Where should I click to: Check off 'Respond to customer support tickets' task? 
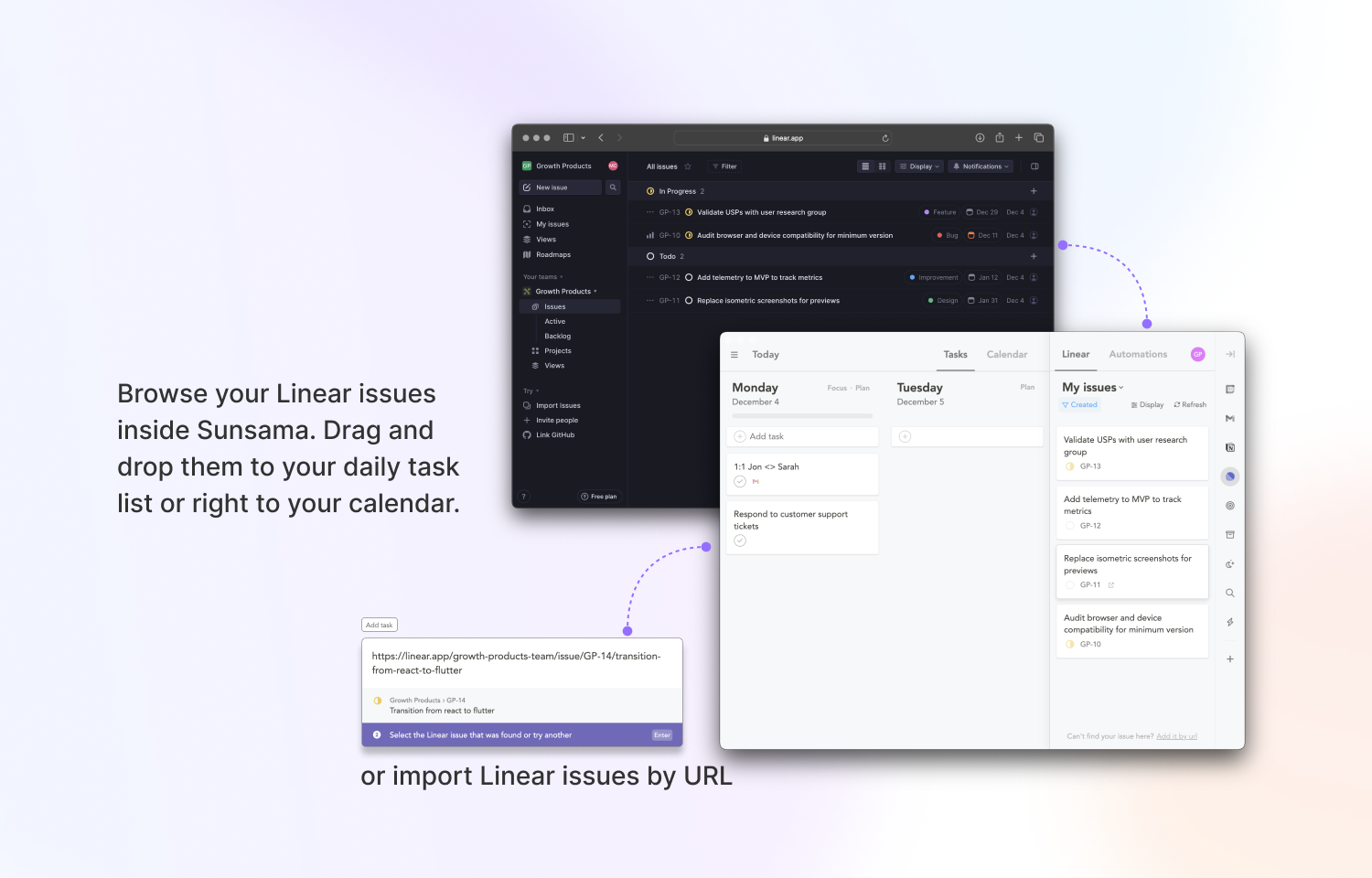740,541
